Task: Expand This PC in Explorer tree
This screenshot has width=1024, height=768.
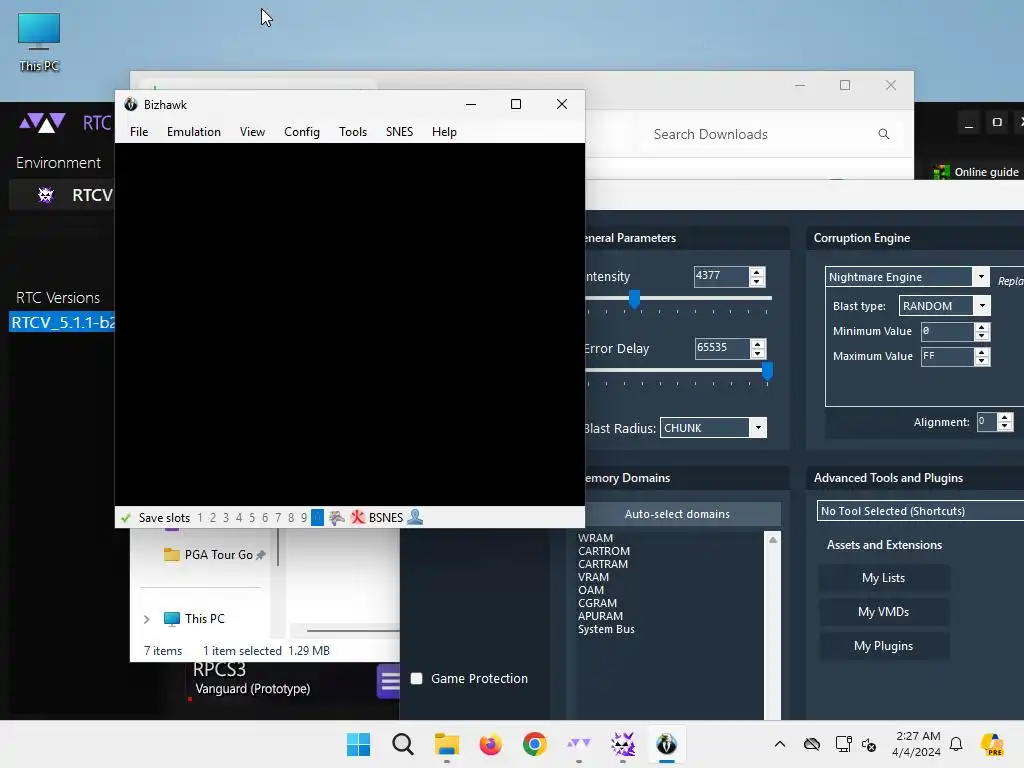Action: 147,619
